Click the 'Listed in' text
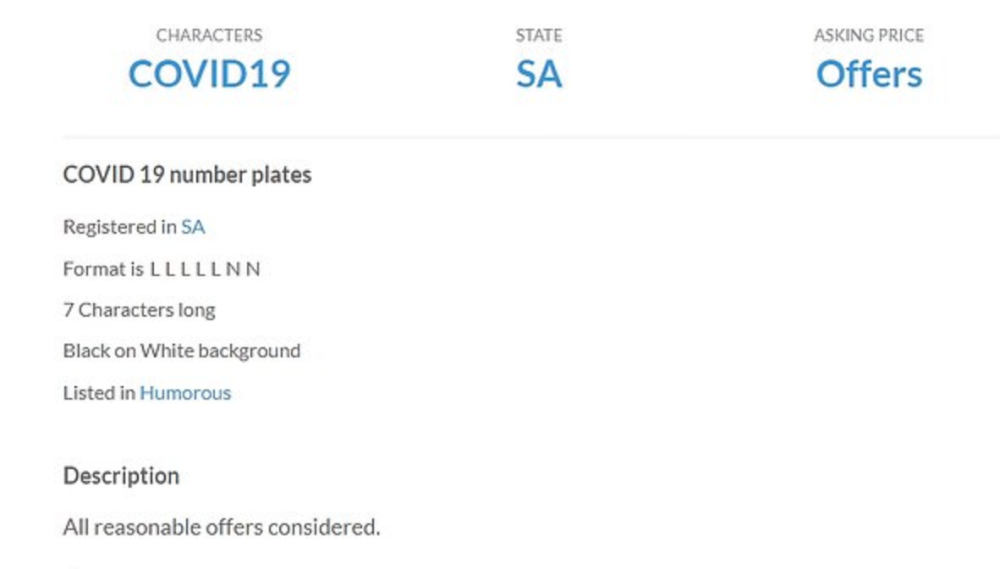This screenshot has width=1000, height=569. pos(98,393)
